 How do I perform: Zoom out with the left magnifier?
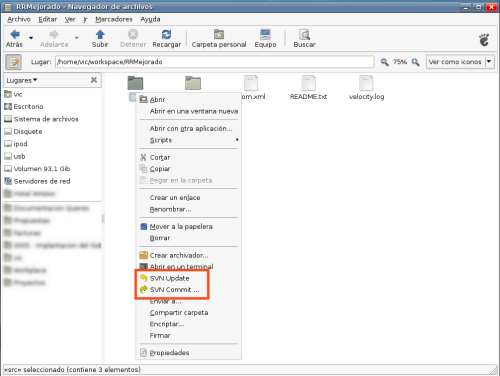tap(384, 62)
